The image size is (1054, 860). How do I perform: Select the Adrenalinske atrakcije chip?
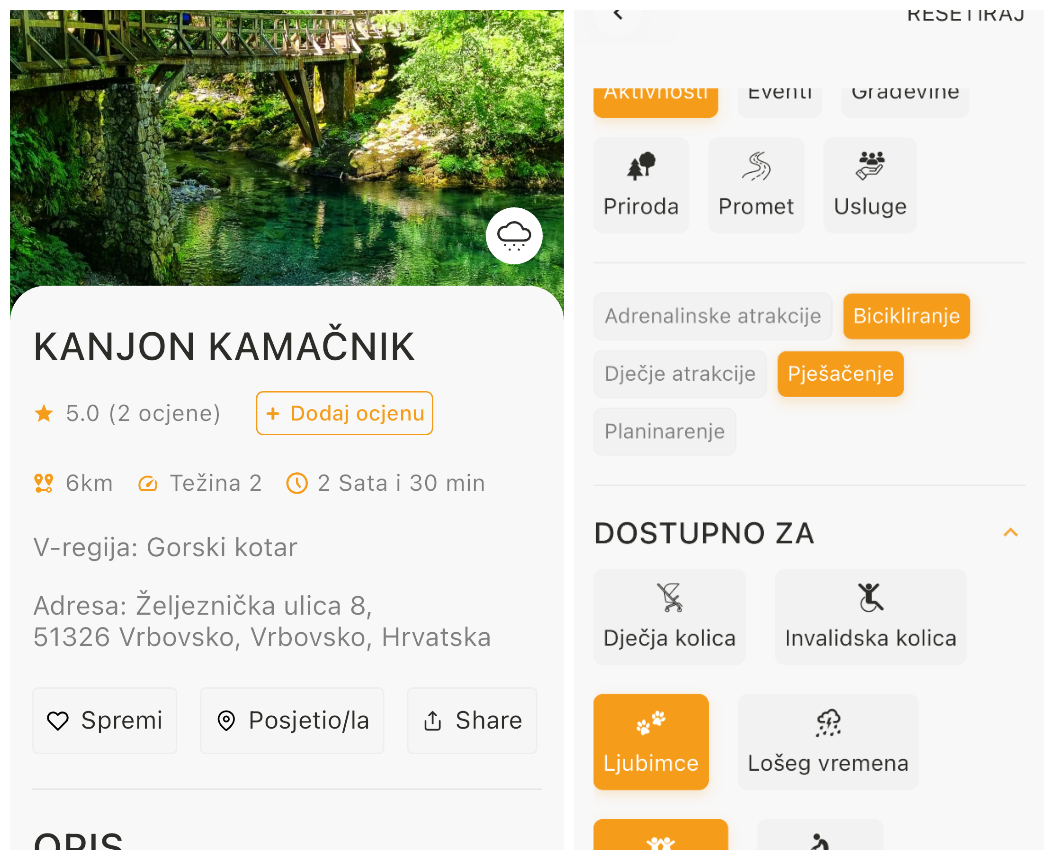point(713,316)
